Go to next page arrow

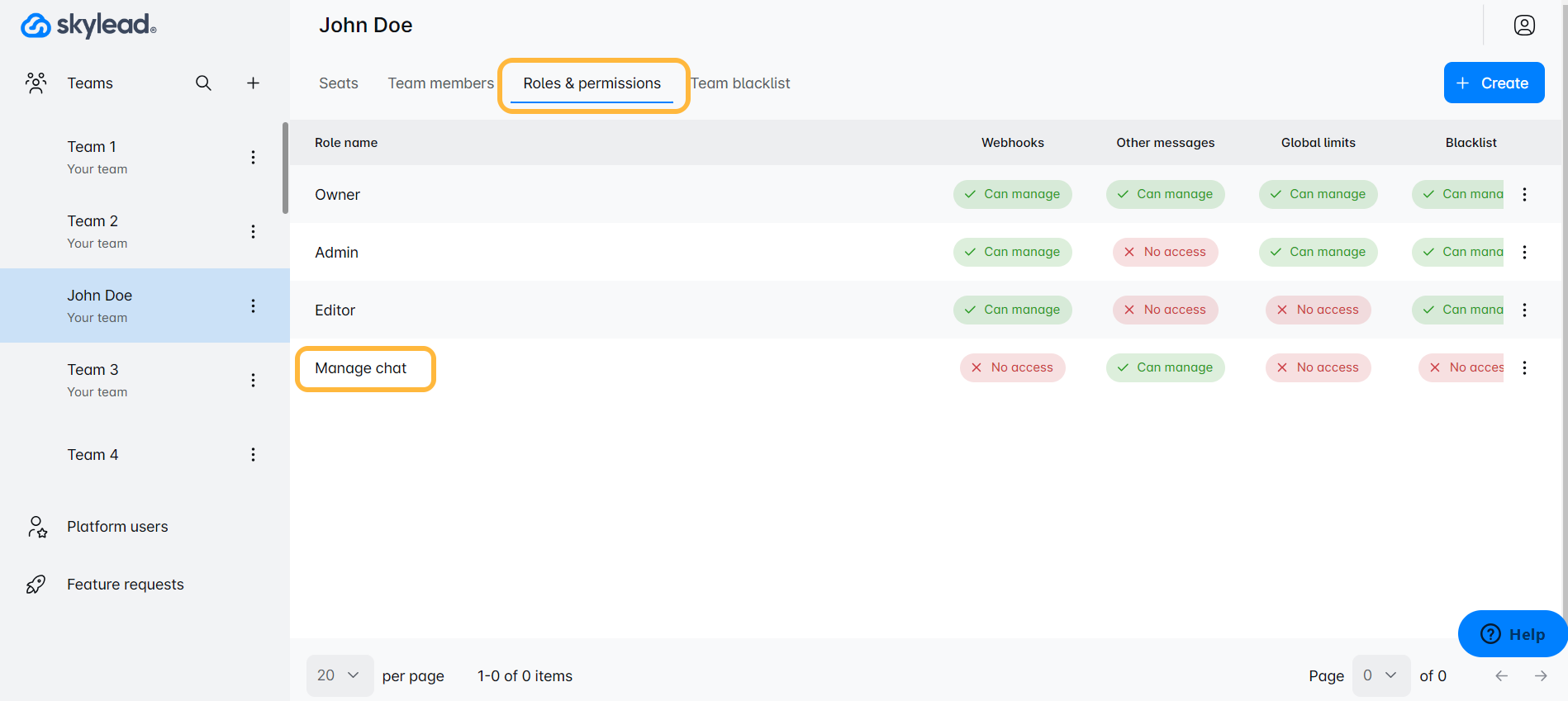[1541, 676]
